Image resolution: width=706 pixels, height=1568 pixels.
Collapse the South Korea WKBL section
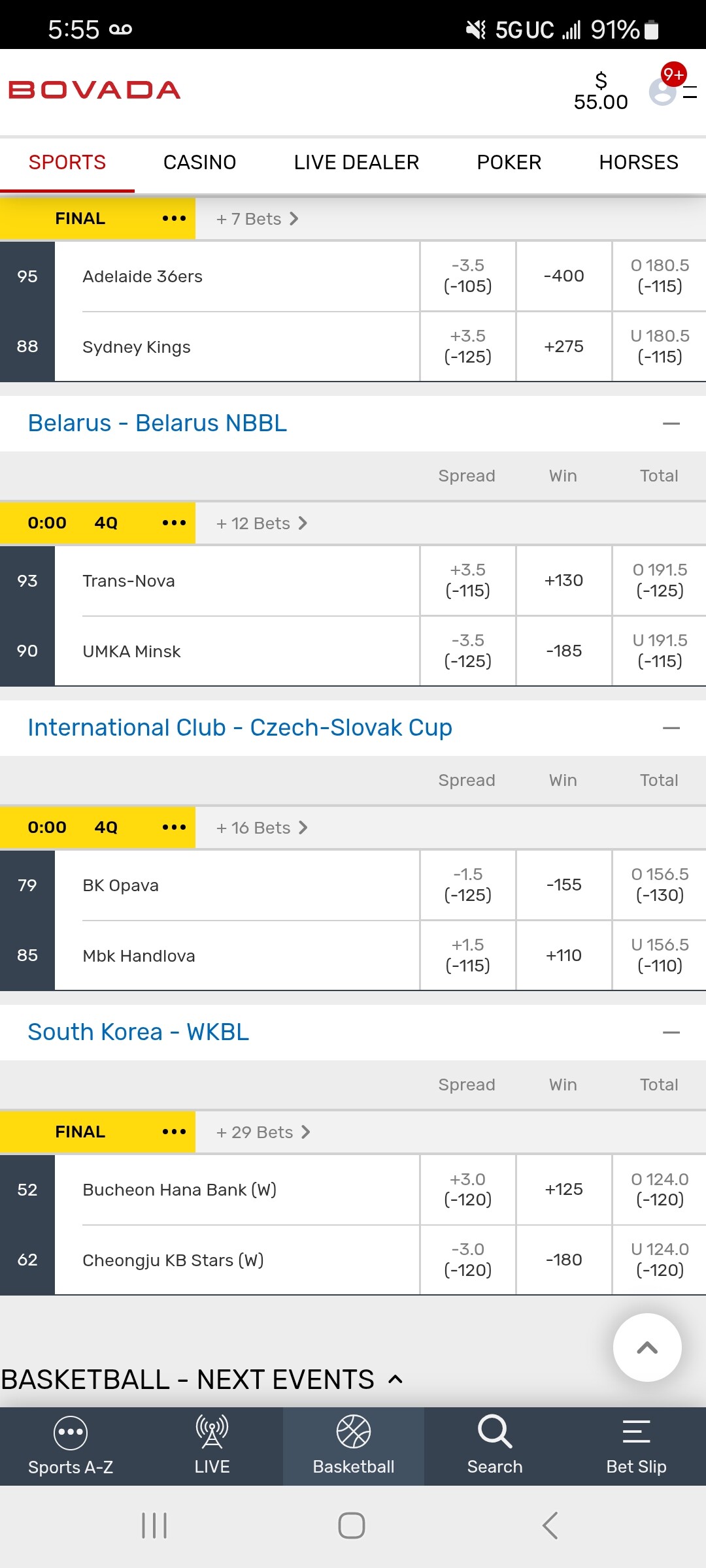pos(671,1032)
